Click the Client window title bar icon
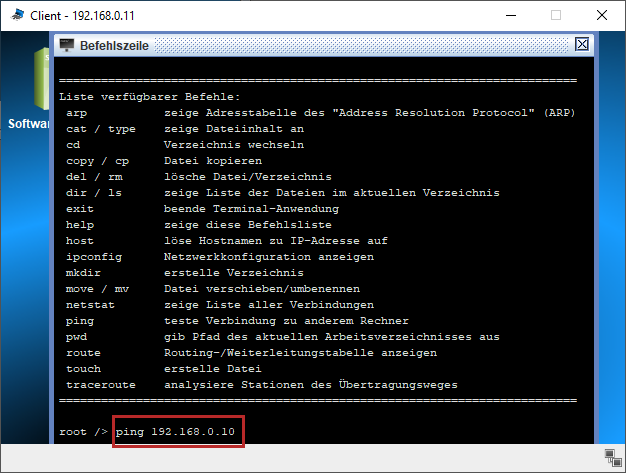626x473 pixels. [15, 15]
